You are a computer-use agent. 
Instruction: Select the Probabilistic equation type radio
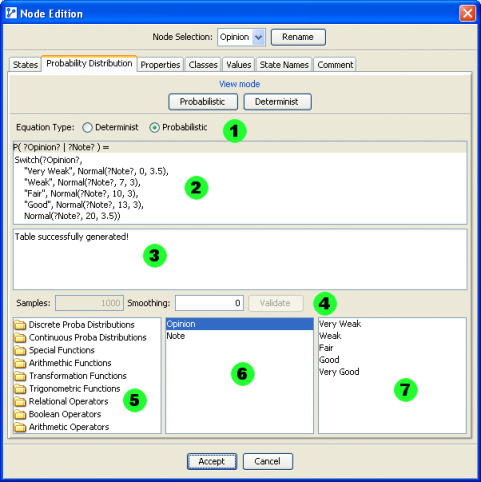tap(154, 127)
